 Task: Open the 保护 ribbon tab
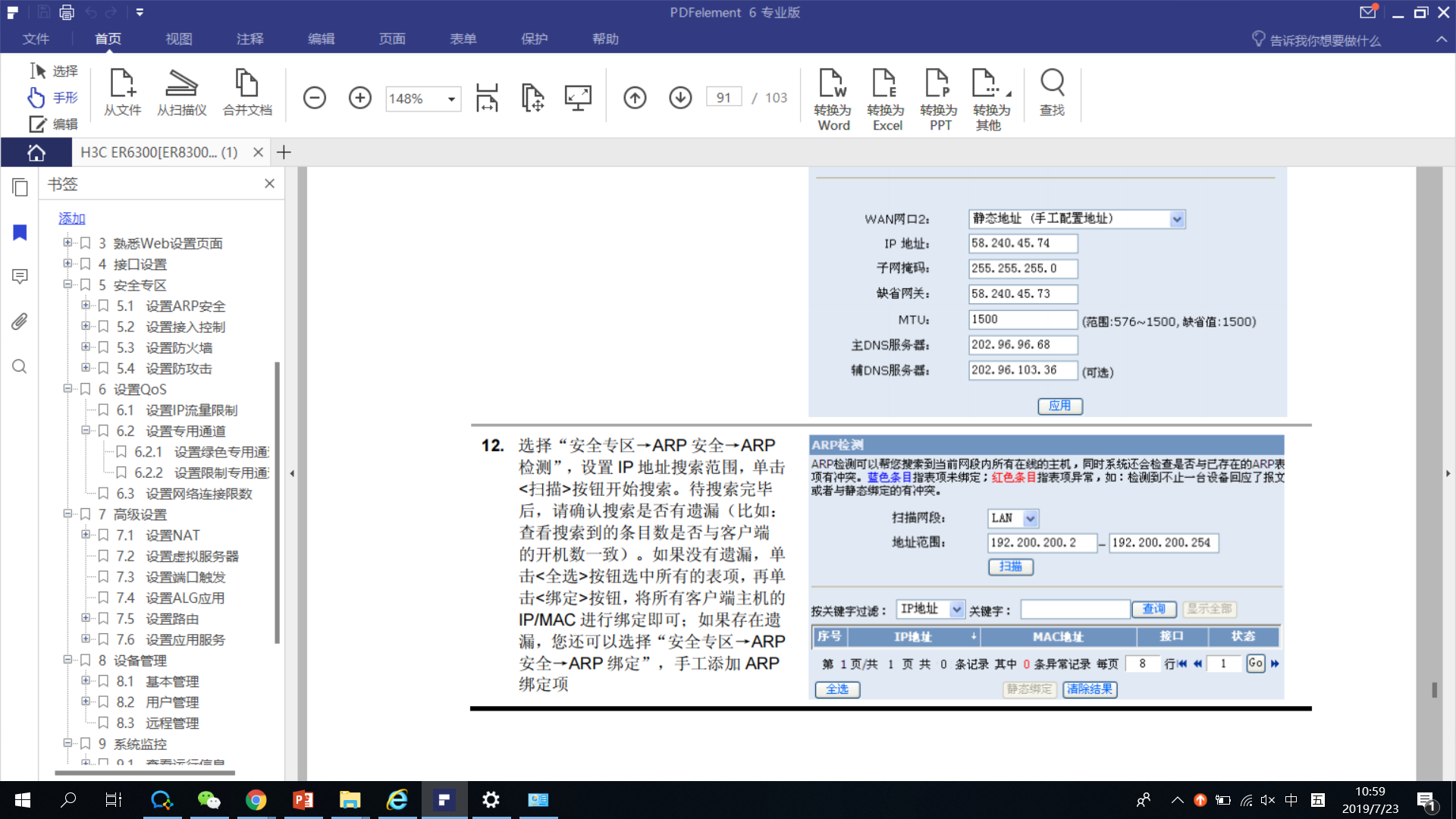click(534, 39)
